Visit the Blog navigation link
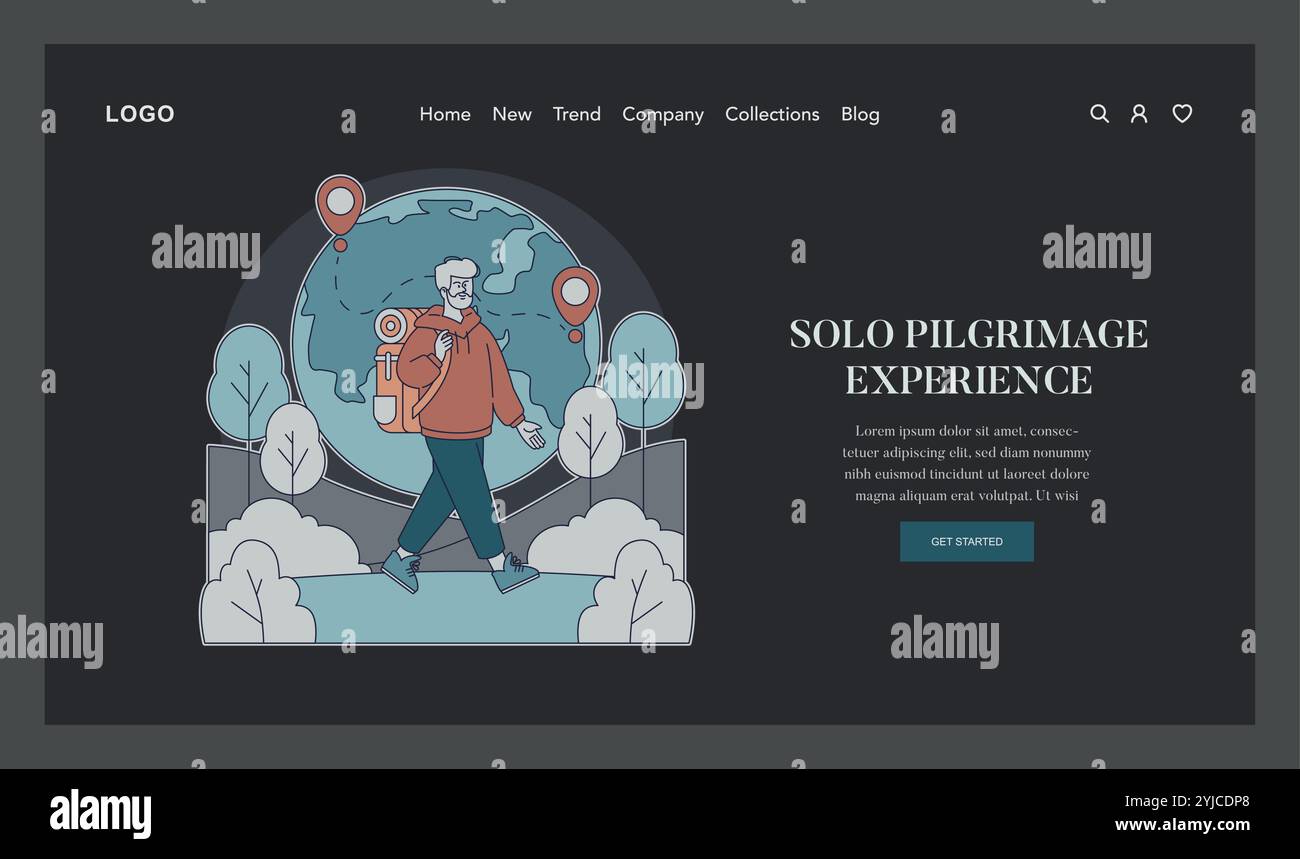1300x859 pixels. [860, 115]
